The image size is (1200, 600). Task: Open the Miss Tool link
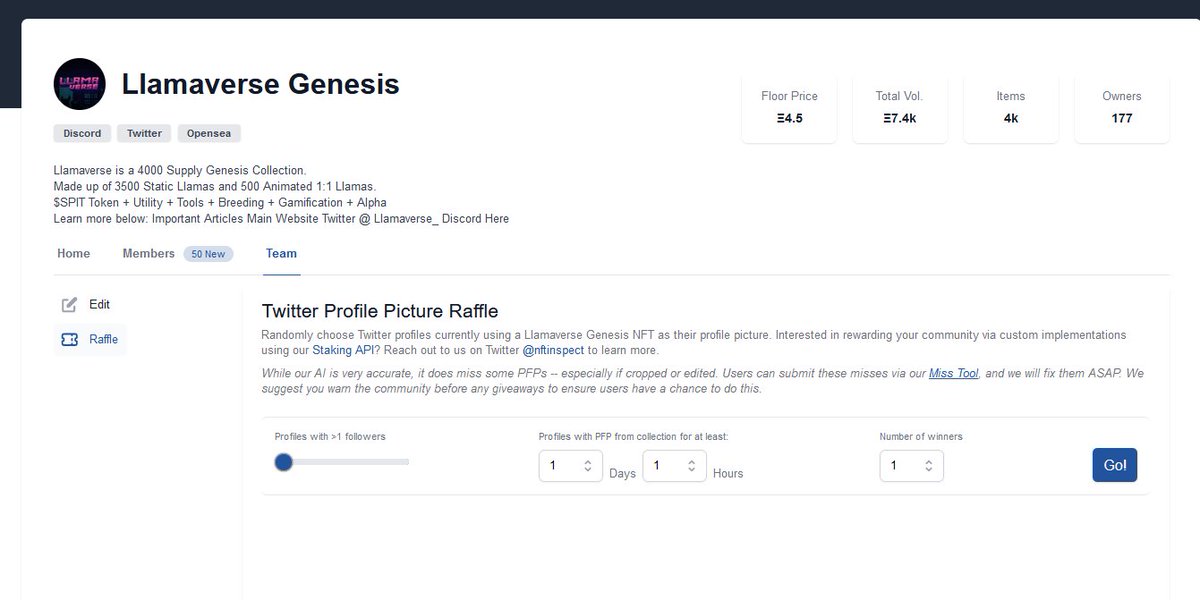(953, 373)
